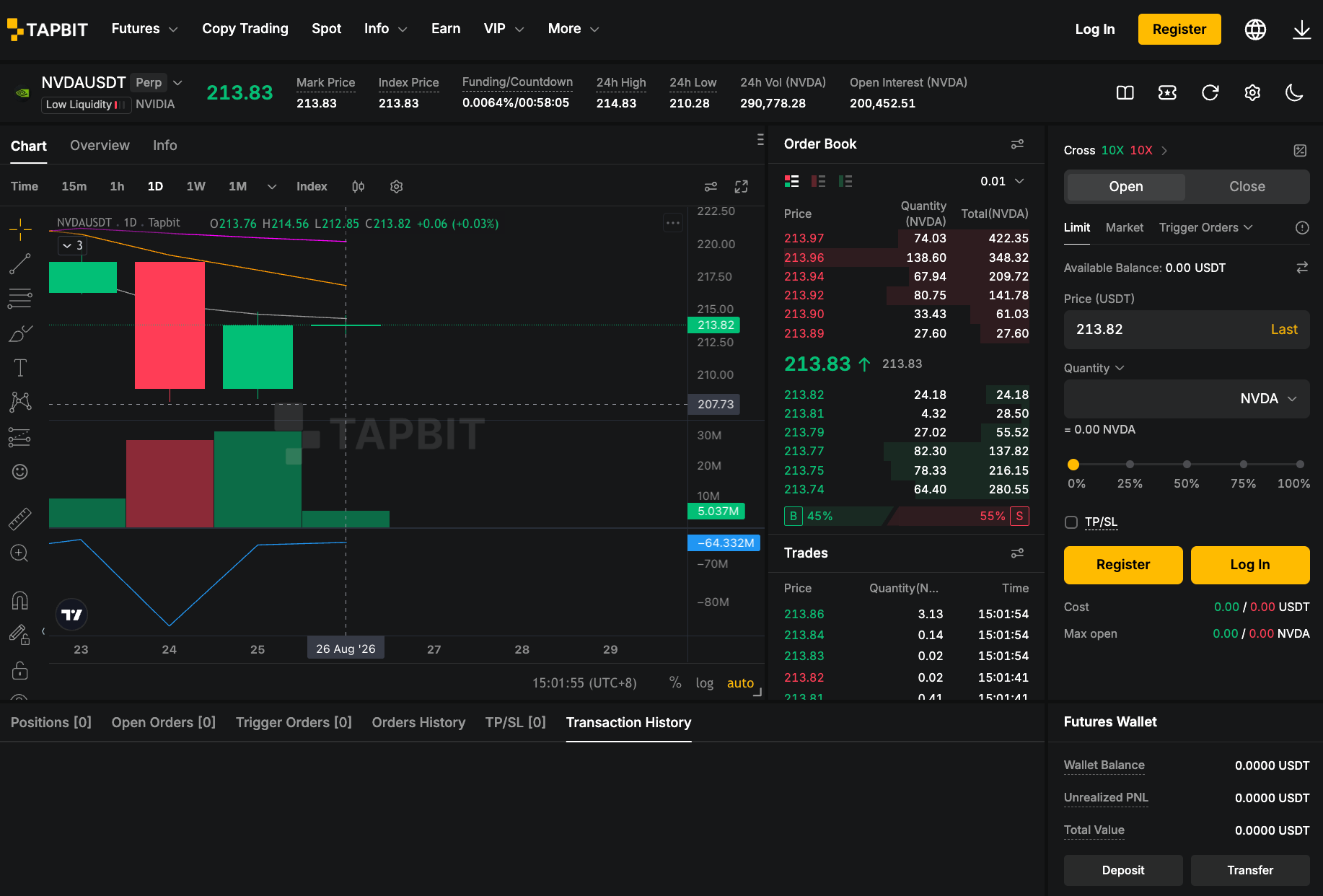Screen dimensions: 1323x896
Task: Open the Orders History tab
Action: click(x=418, y=723)
